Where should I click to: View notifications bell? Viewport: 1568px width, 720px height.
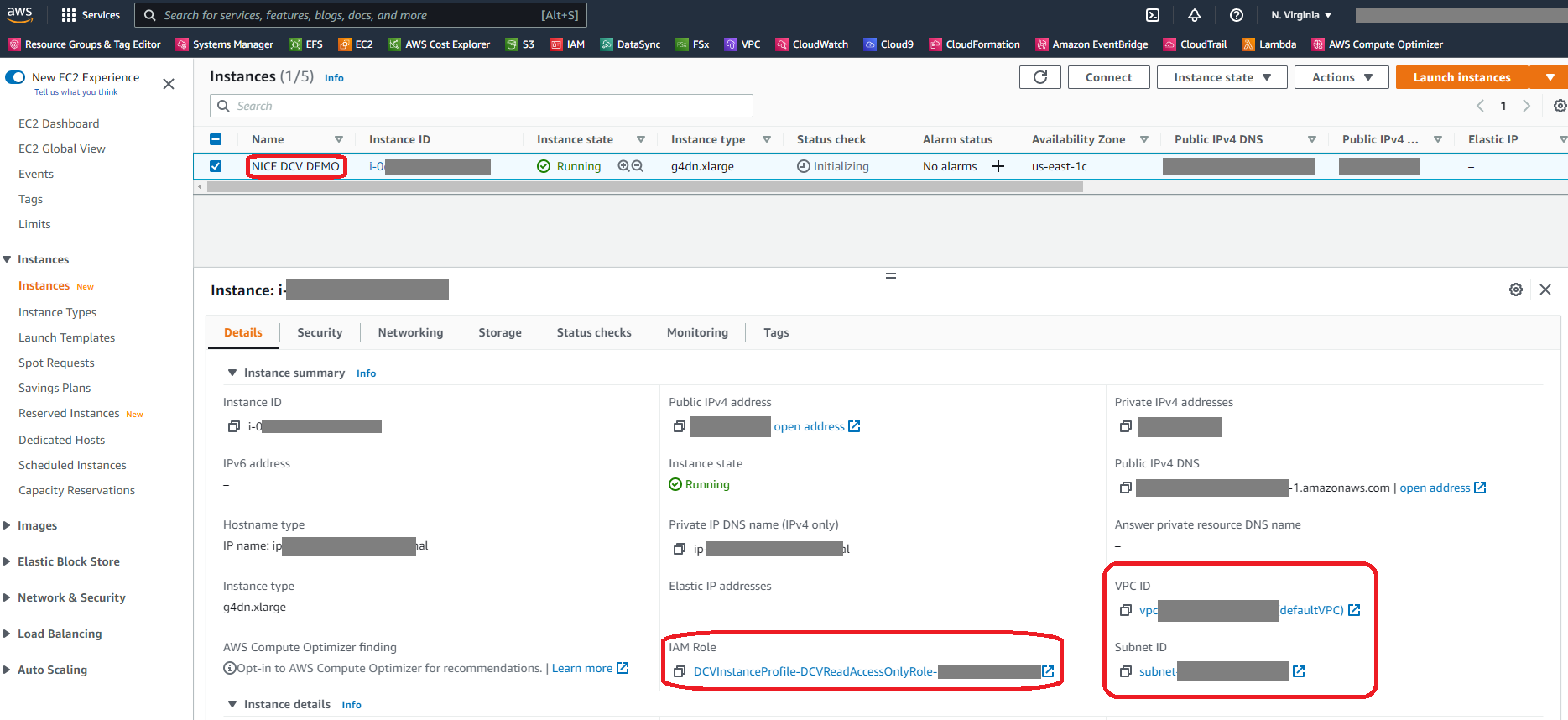[x=1195, y=15]
